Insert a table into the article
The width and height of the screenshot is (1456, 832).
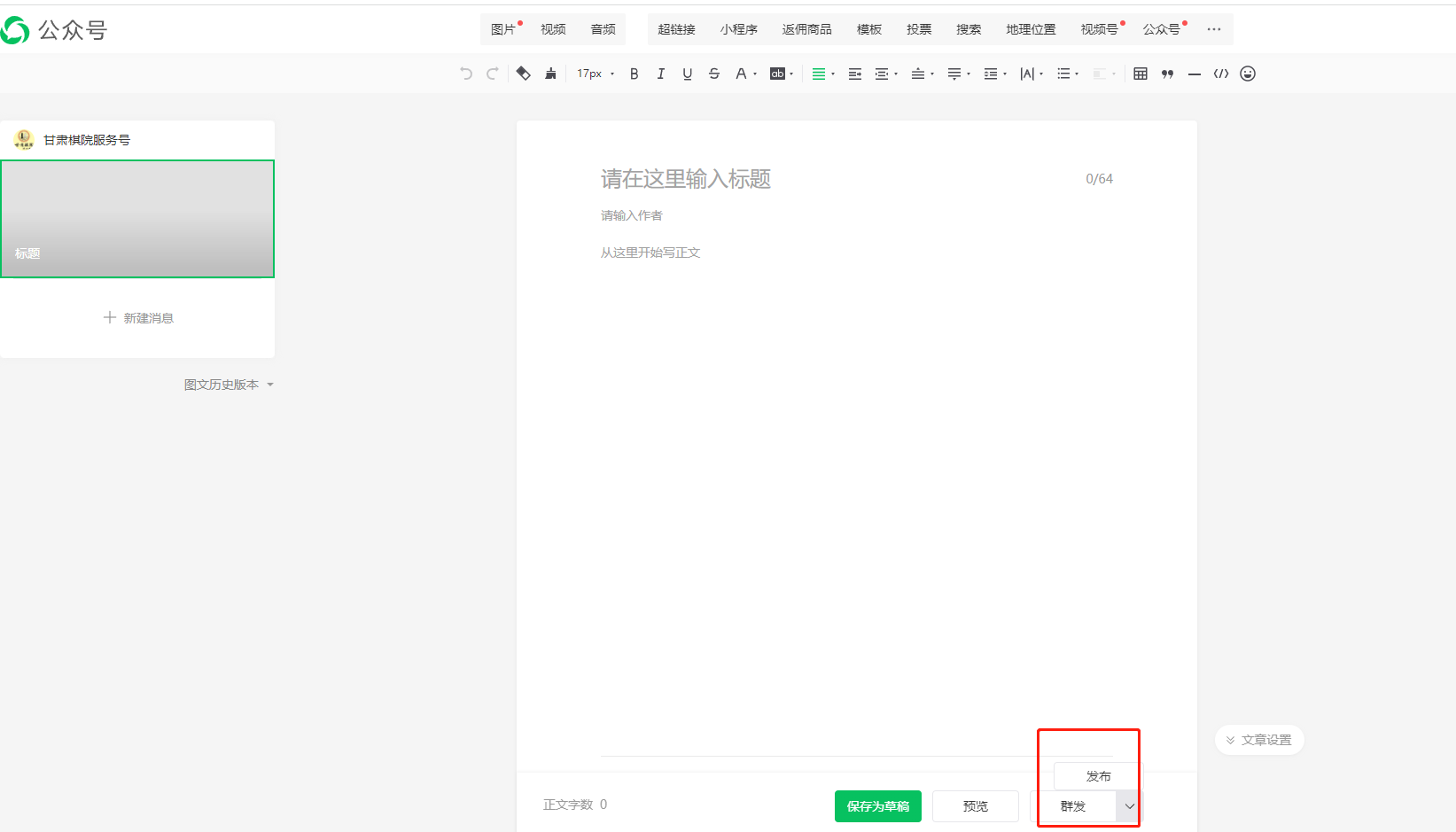pyautogui.click(x=1141, y=74)
